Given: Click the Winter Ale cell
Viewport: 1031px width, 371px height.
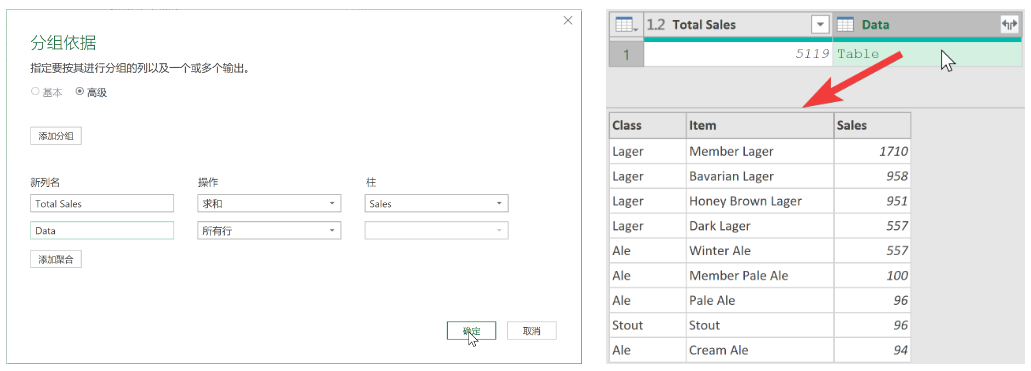Looking at the screenshot, I should 760,251.
